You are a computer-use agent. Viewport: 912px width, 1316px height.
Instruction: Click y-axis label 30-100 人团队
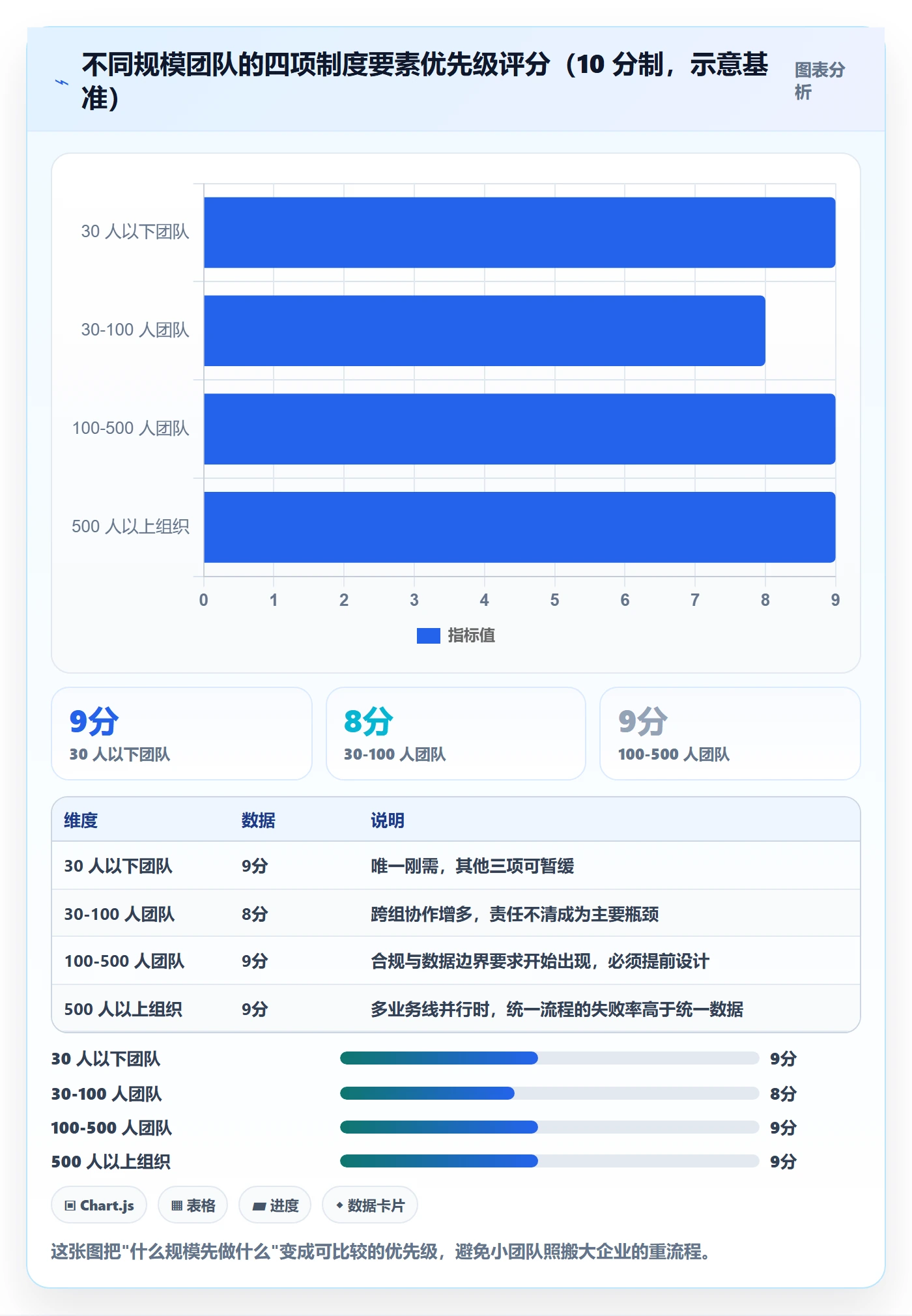point(135,330)
